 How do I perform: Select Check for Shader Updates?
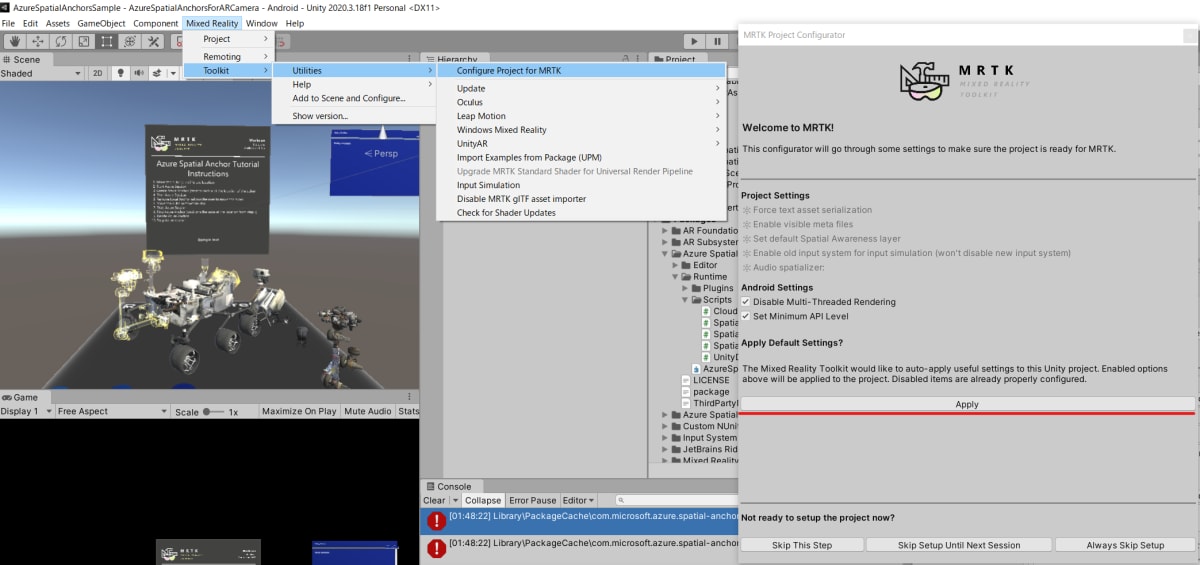581,213
